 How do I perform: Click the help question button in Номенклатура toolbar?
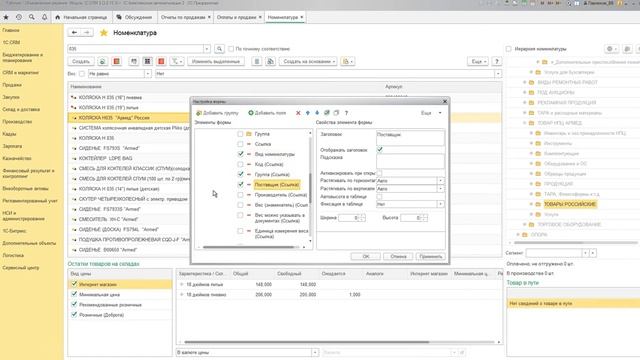497,62
